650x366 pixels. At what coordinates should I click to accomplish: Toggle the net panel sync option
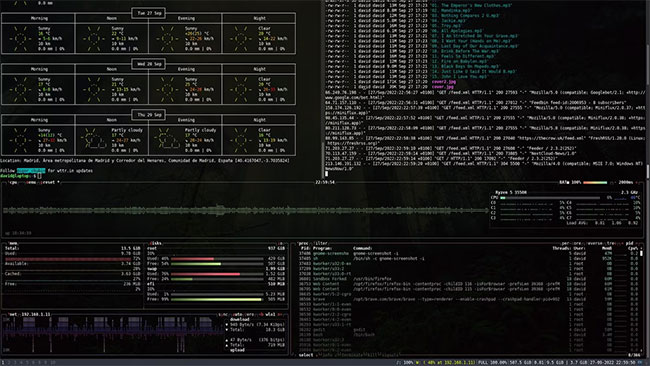pyautogui.click(x=222, y=315)
